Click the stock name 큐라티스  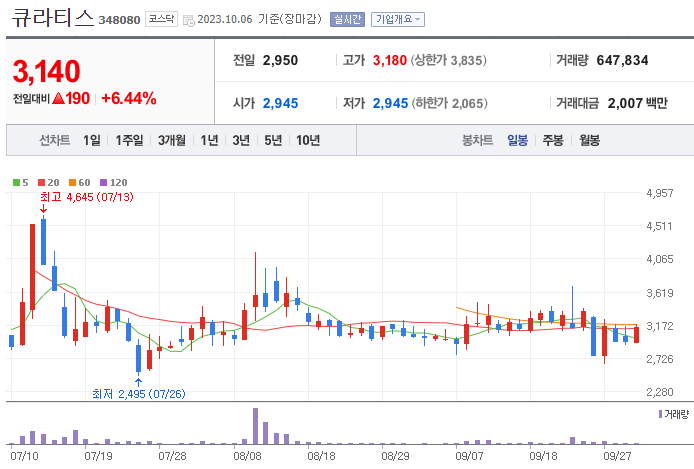53,18
